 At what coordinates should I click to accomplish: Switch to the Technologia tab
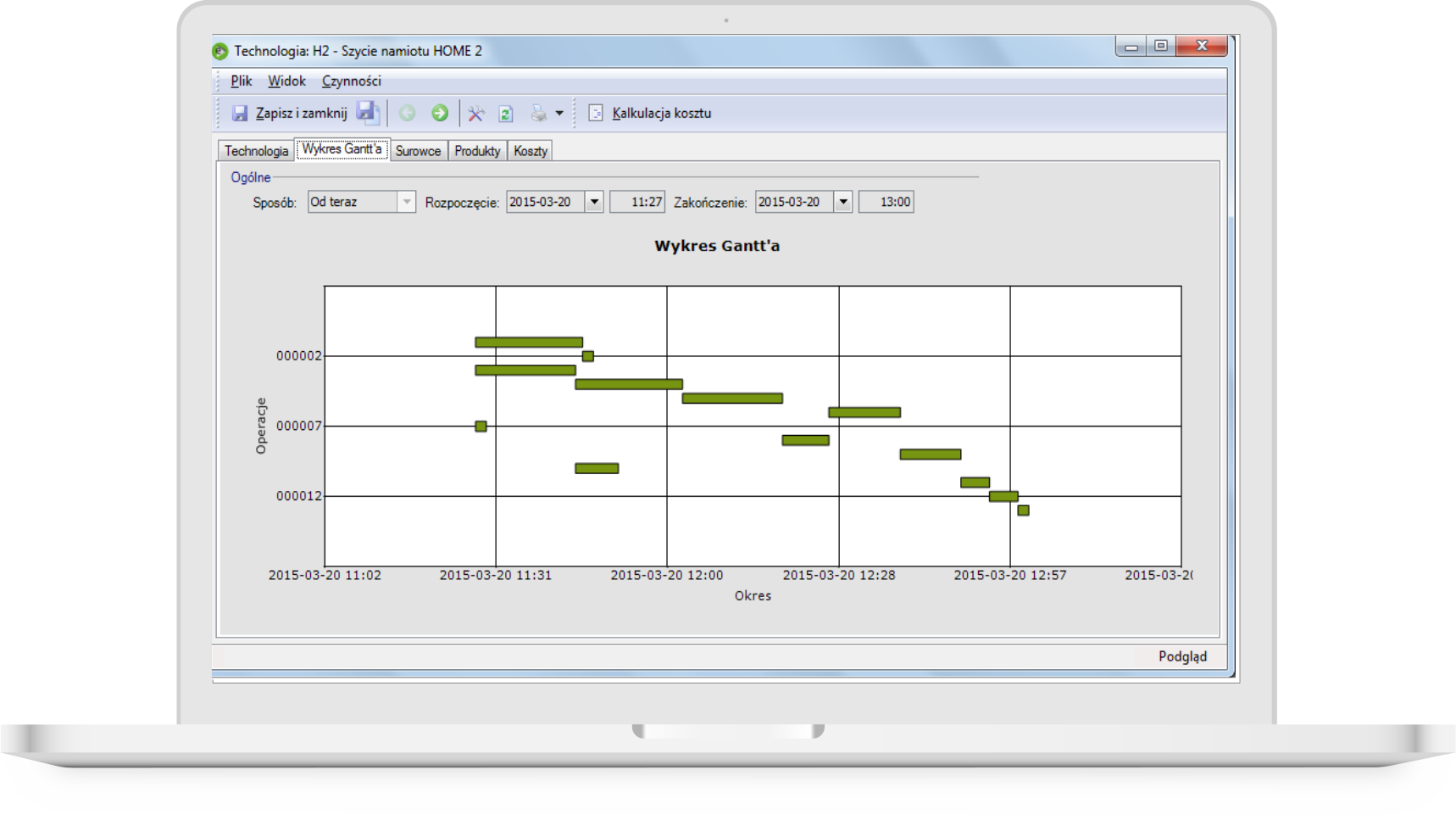pos(256,151)
